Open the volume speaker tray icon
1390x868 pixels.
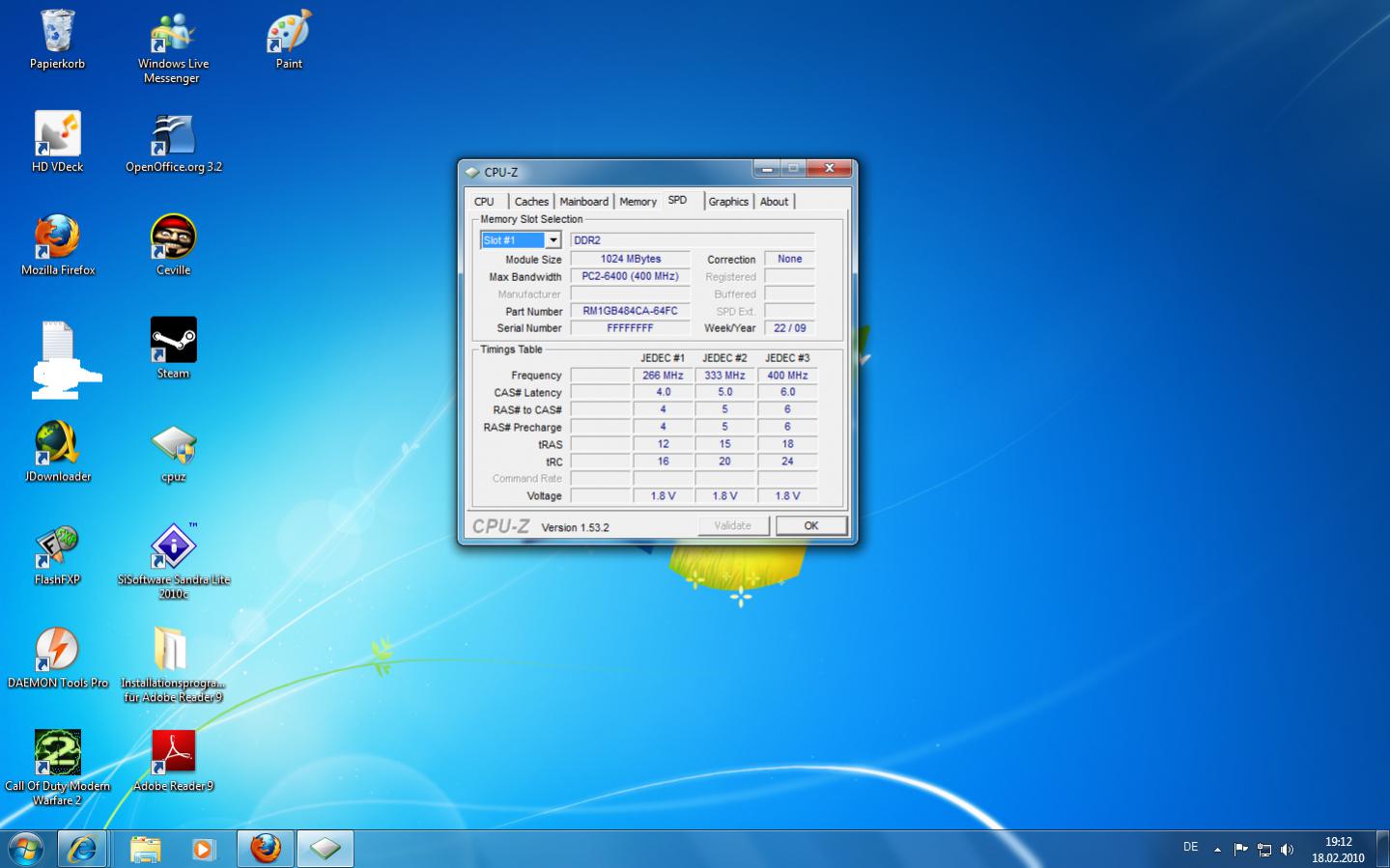pos(1287,850)
